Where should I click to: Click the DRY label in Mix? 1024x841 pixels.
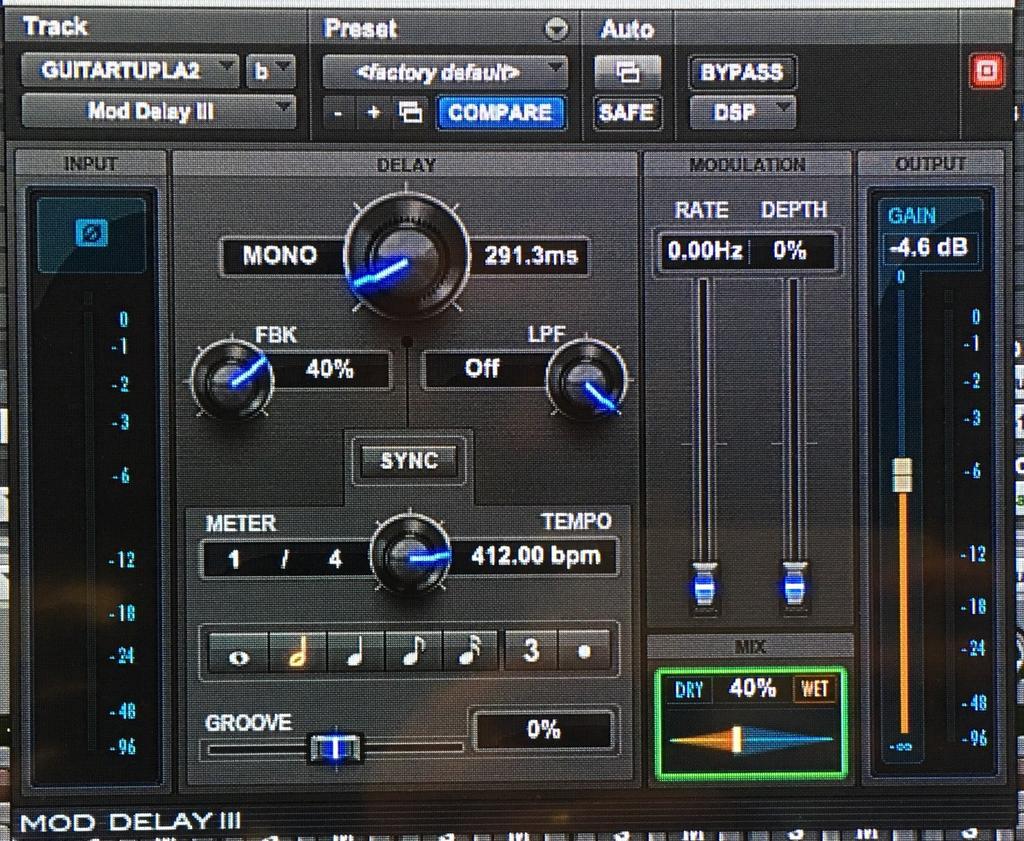pos(689,689)
